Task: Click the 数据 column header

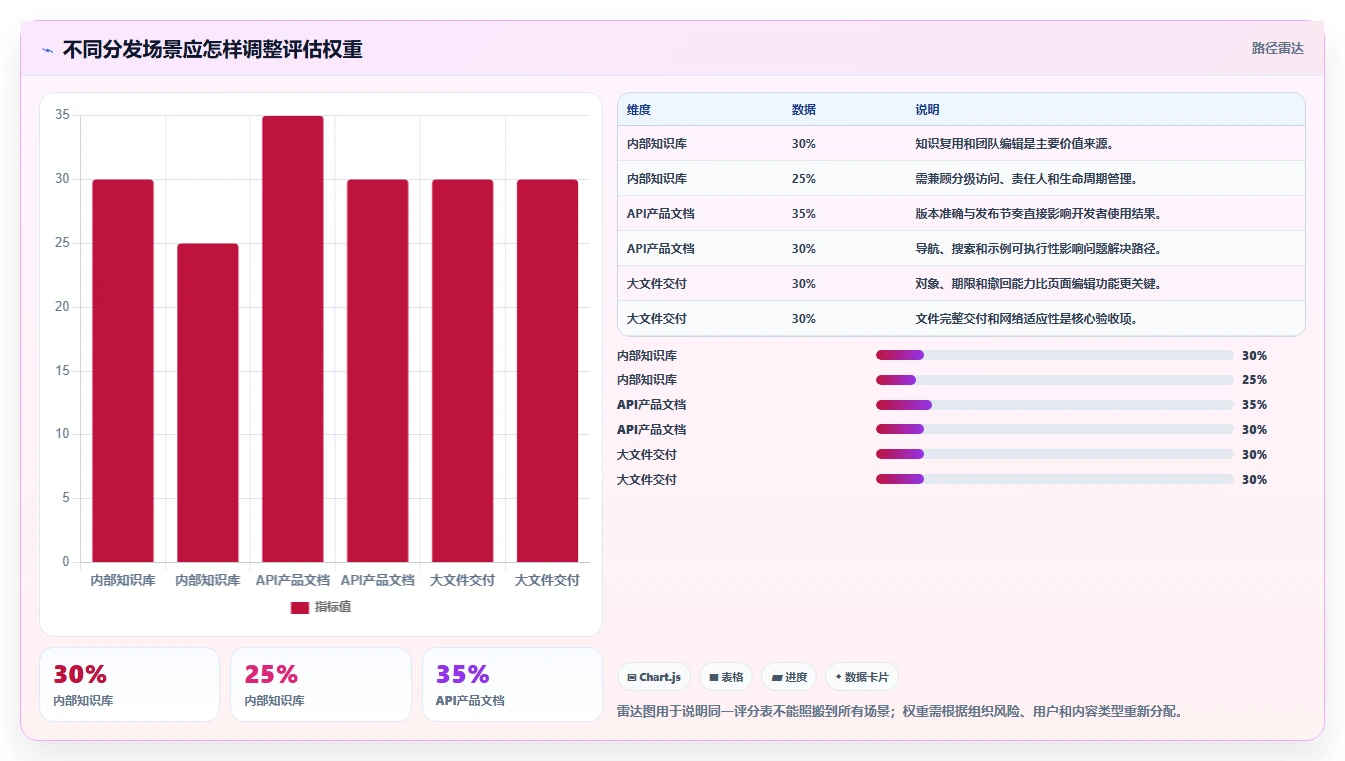Action: [804, 110]
